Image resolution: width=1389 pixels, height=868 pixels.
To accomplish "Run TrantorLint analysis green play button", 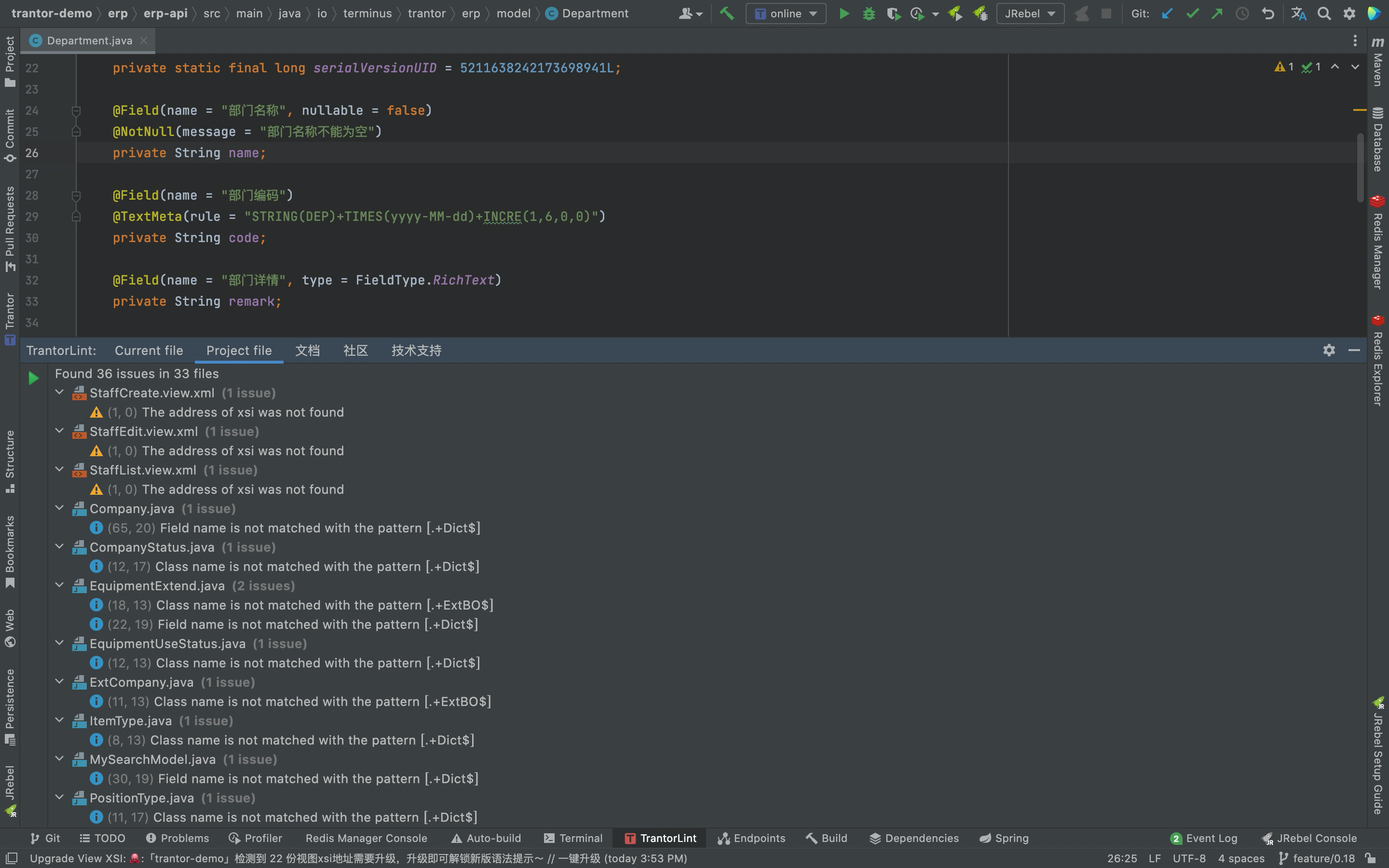I will (33, 378).
